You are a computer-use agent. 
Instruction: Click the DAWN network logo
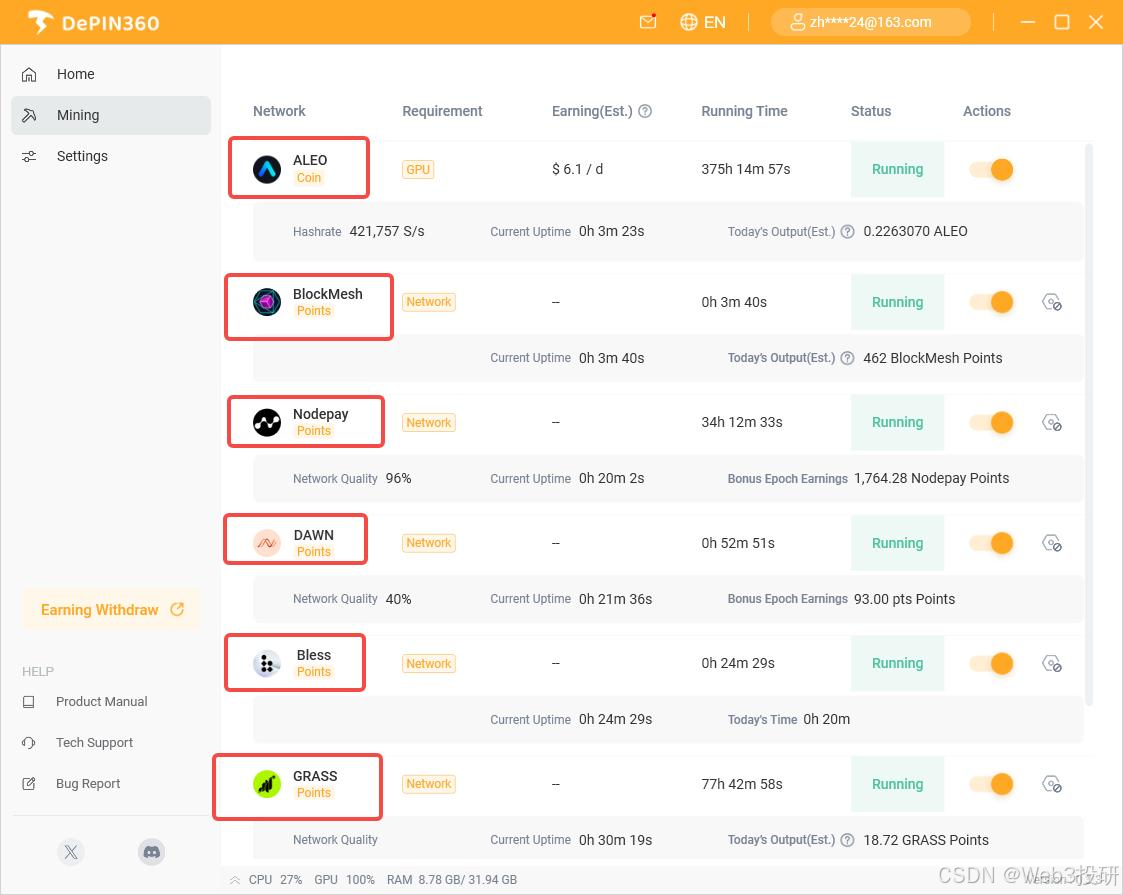pyautogui.click(x=266, y=543)
